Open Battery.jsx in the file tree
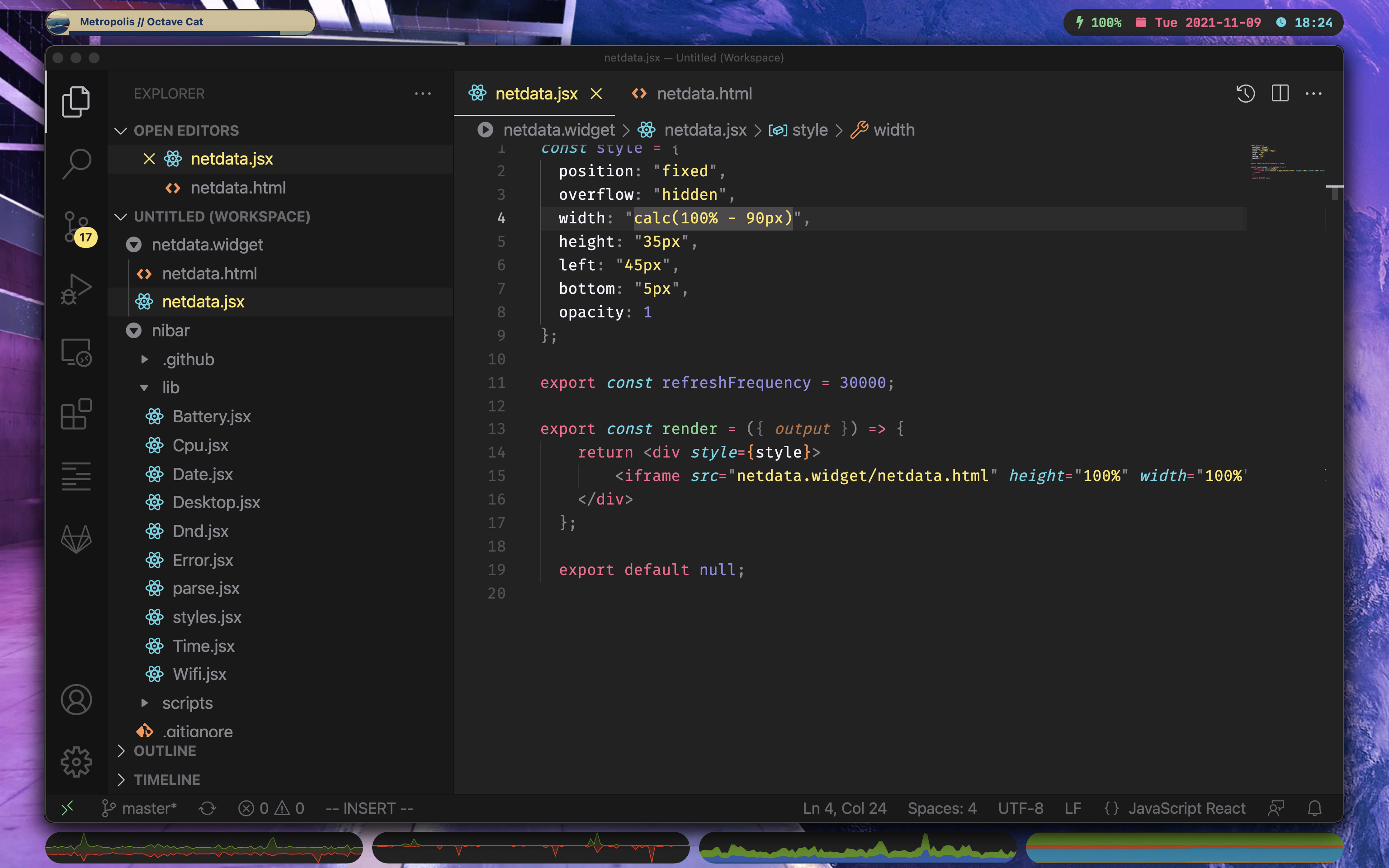Image resolution: width=1389 pixels, height=868 pixels. [x=211, y=416]
